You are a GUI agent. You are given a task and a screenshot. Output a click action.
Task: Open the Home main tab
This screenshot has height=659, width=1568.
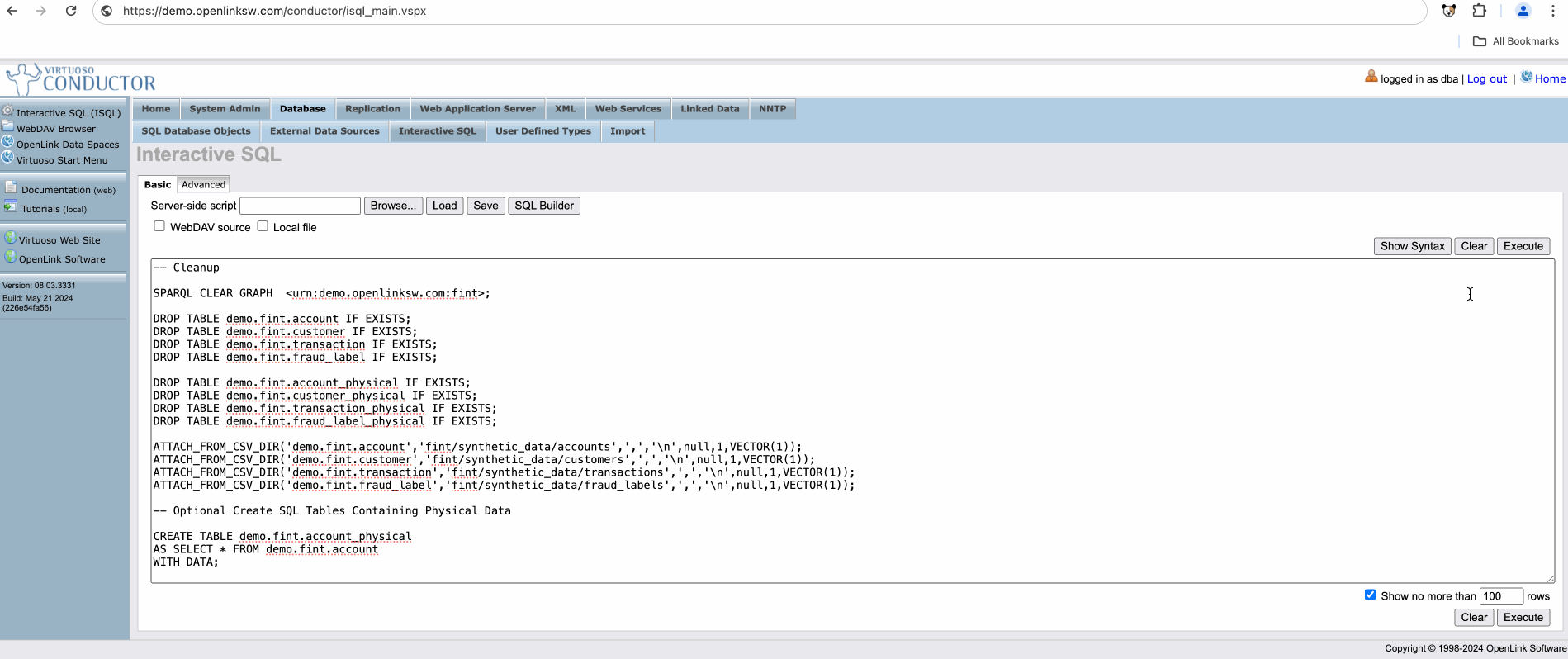tap(156, 109)
